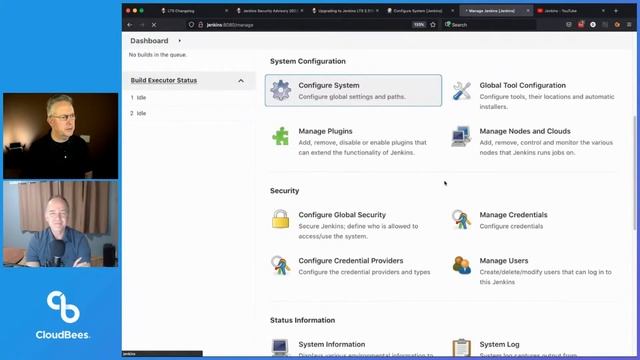The image size is (640, 360).
Task: Open the System Log title link
Action: (x=500, y=344)
